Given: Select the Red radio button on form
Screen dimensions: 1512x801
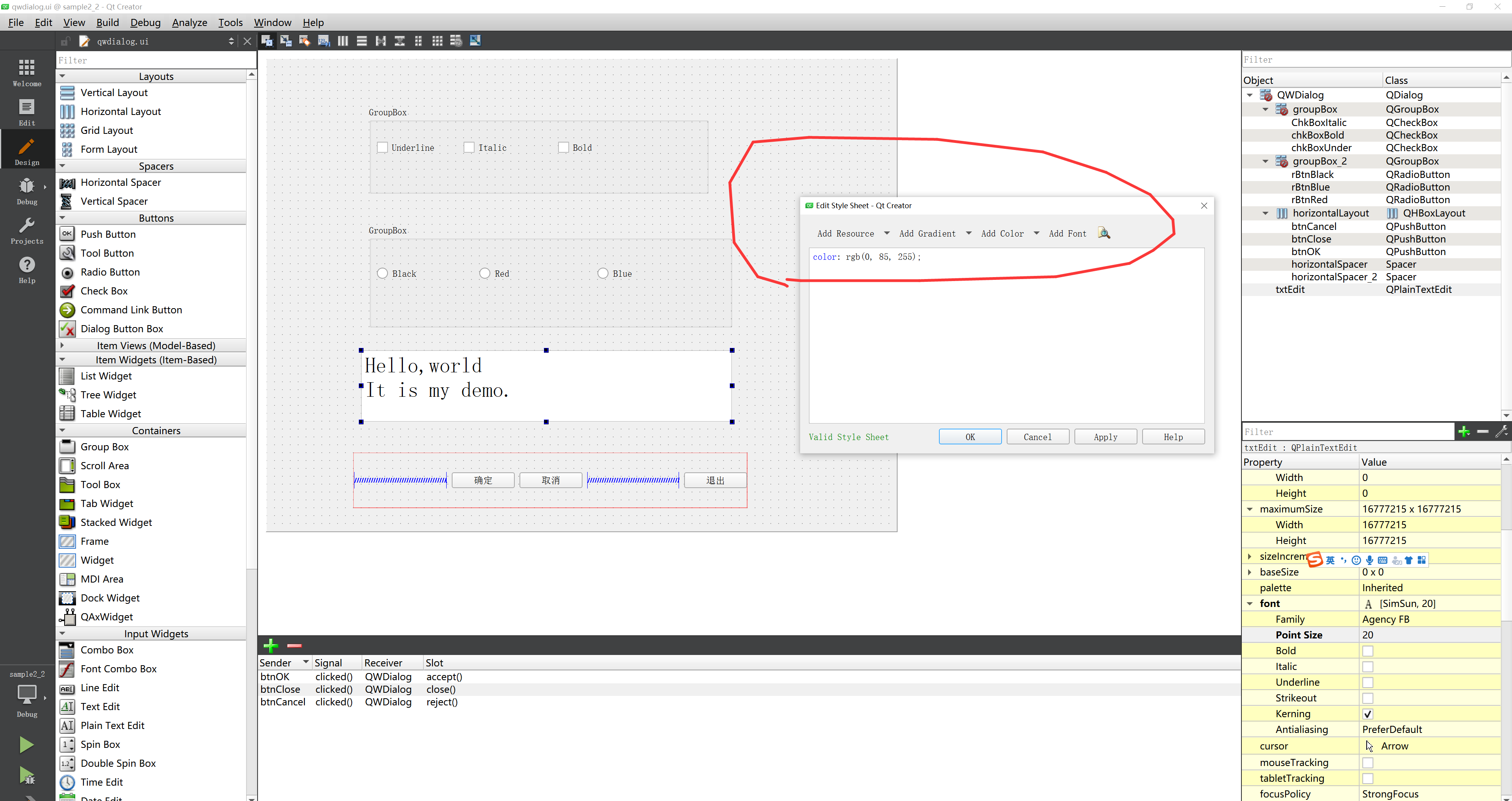Looking at the screenshot, I should click(485, 273).
